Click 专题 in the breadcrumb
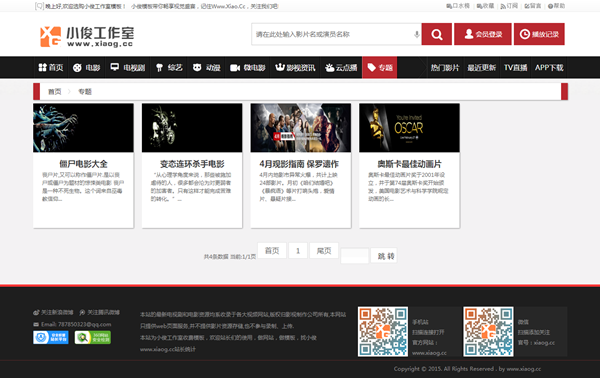Viewport: 600px width, 378px height. 85,91
